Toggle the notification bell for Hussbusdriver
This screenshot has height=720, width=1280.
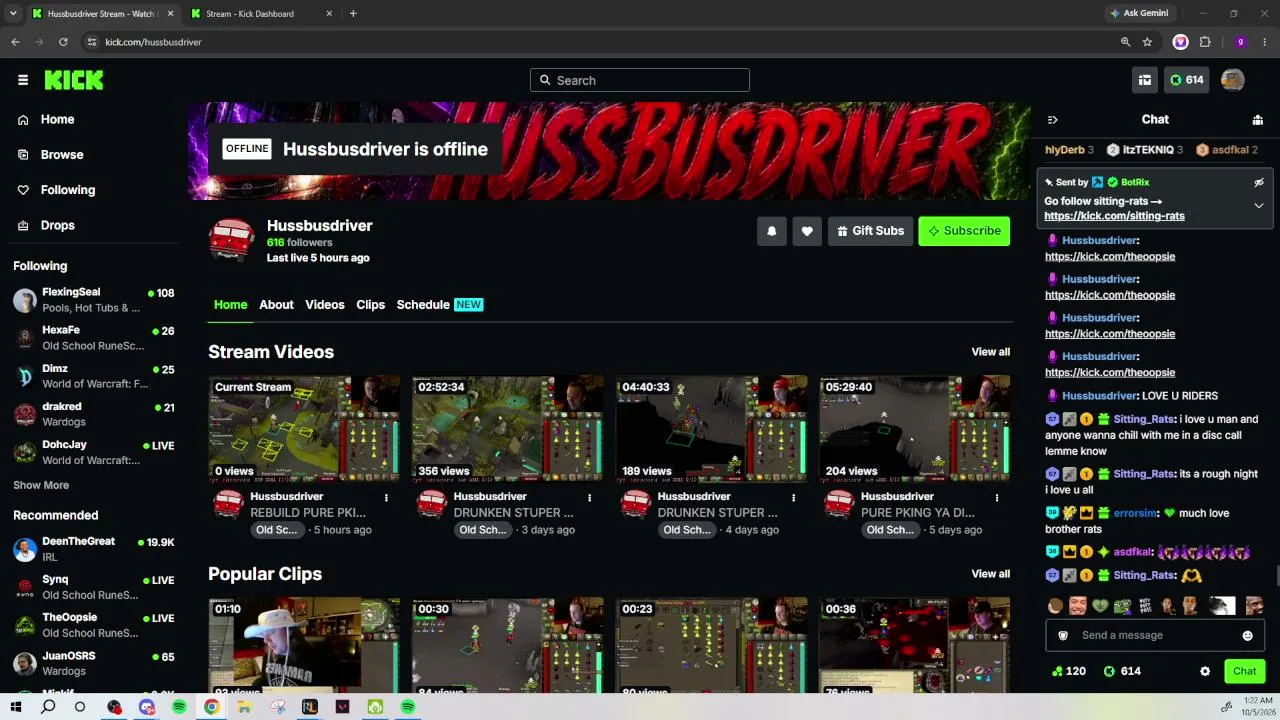tap(772, 231)
